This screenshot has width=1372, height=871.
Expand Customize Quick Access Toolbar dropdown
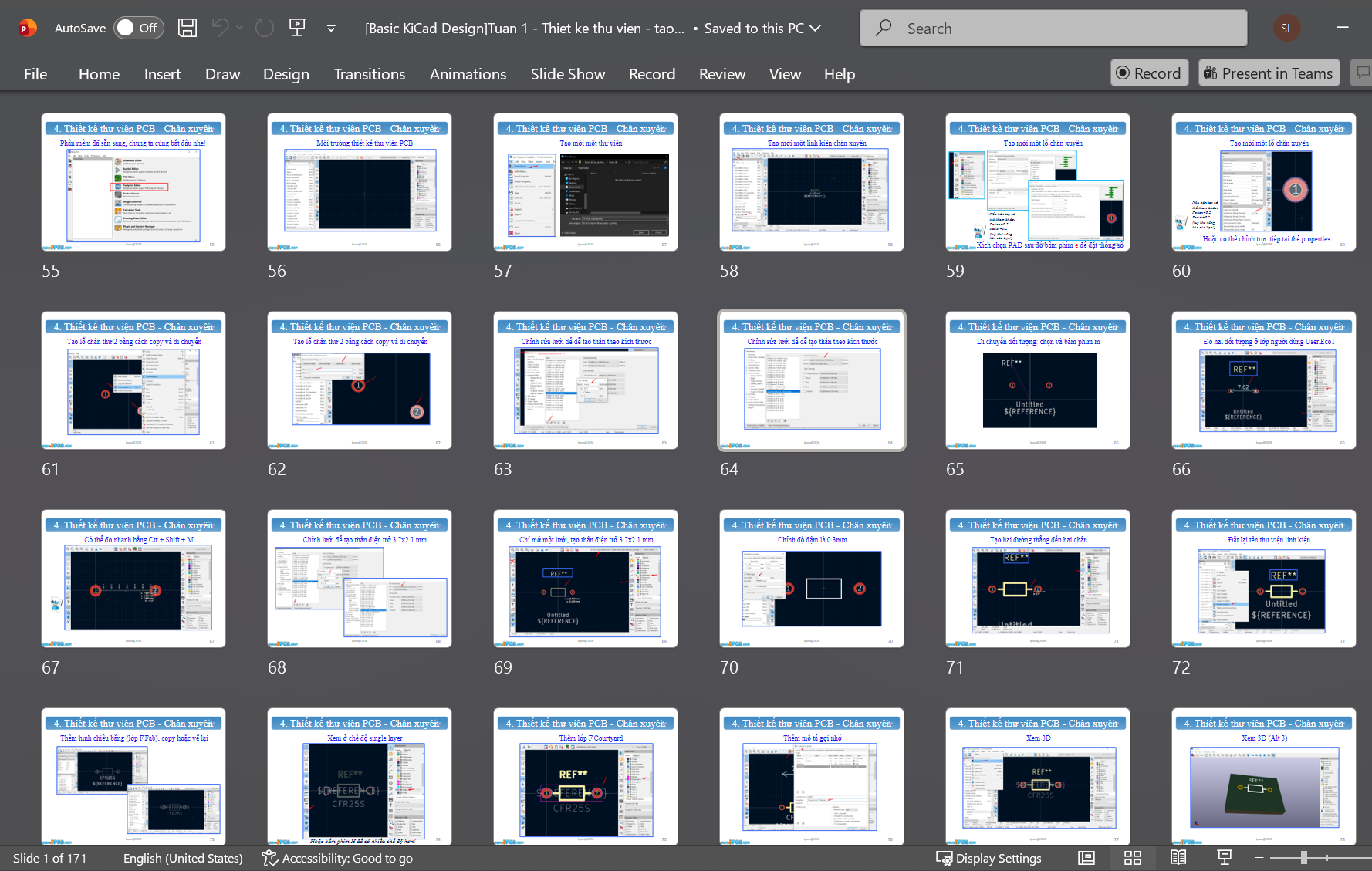(x=331, y=29)
